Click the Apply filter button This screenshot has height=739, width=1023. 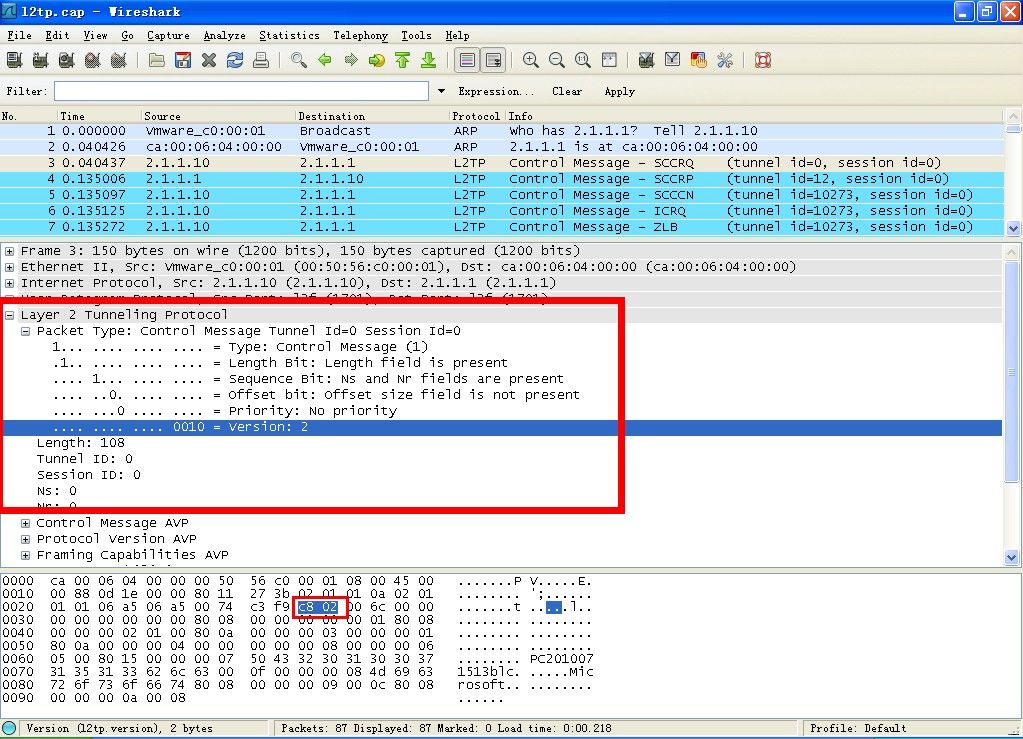(619, 91)
